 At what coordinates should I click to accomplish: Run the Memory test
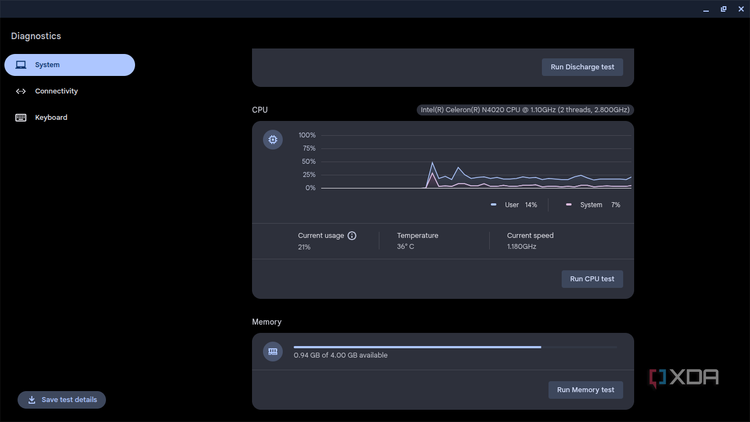(x=585, y=390)
